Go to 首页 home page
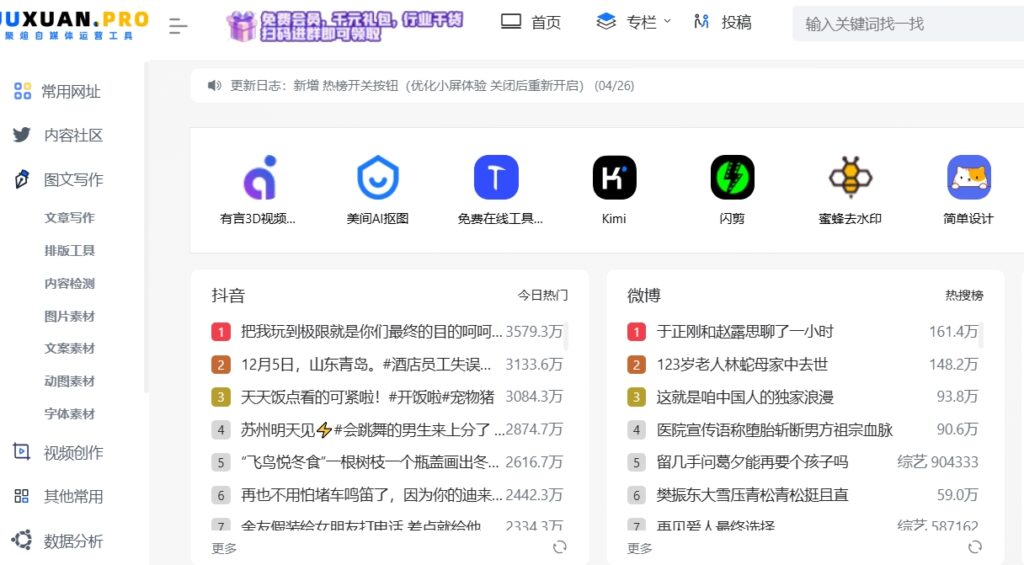 pos(531,22)
